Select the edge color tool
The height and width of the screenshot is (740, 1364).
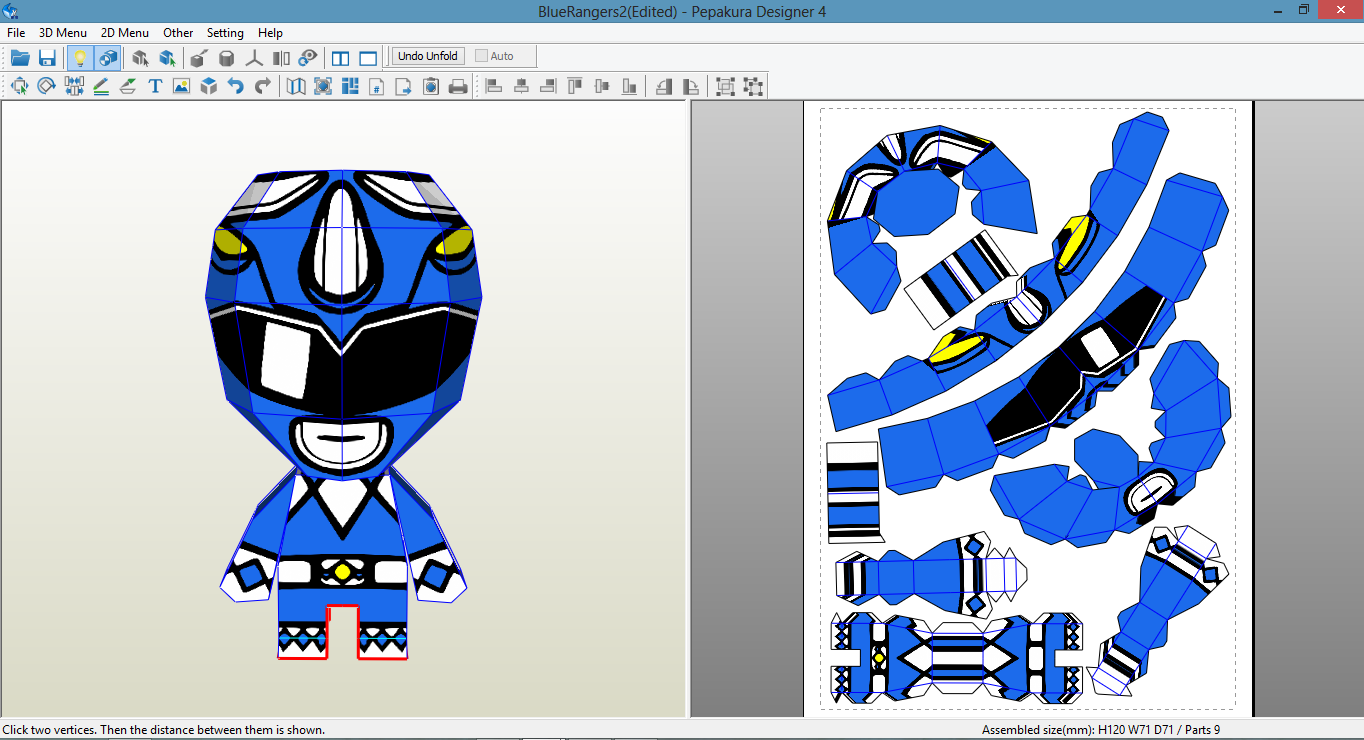128,86
